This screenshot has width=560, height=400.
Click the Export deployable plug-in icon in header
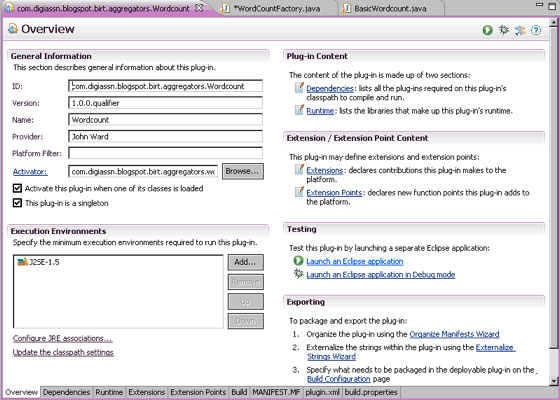520,30
